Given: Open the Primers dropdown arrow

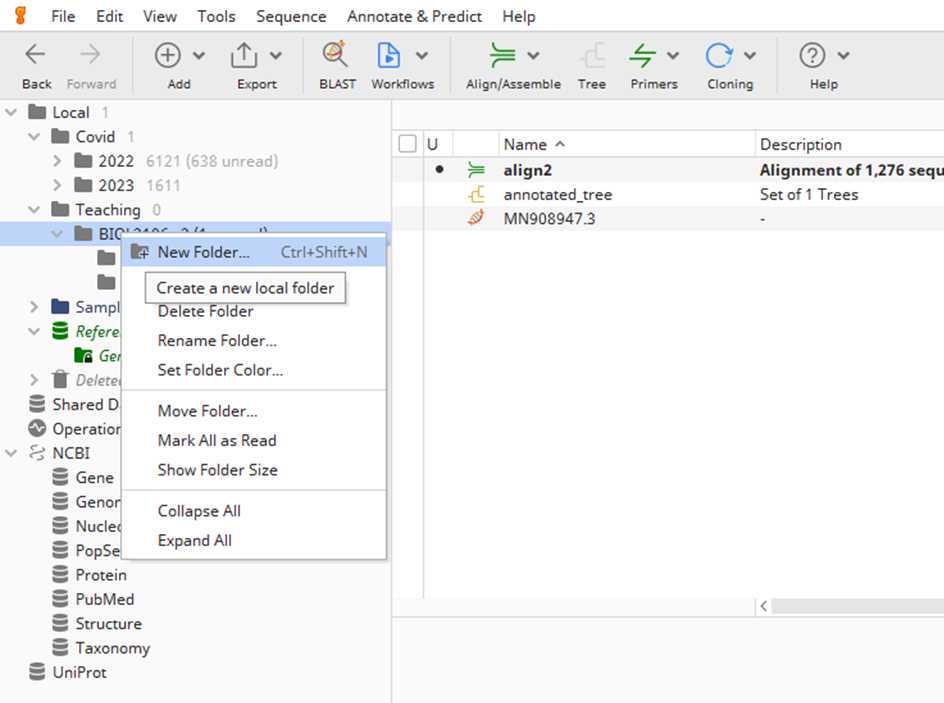Looking at the screenshot, I should [673, 56].
